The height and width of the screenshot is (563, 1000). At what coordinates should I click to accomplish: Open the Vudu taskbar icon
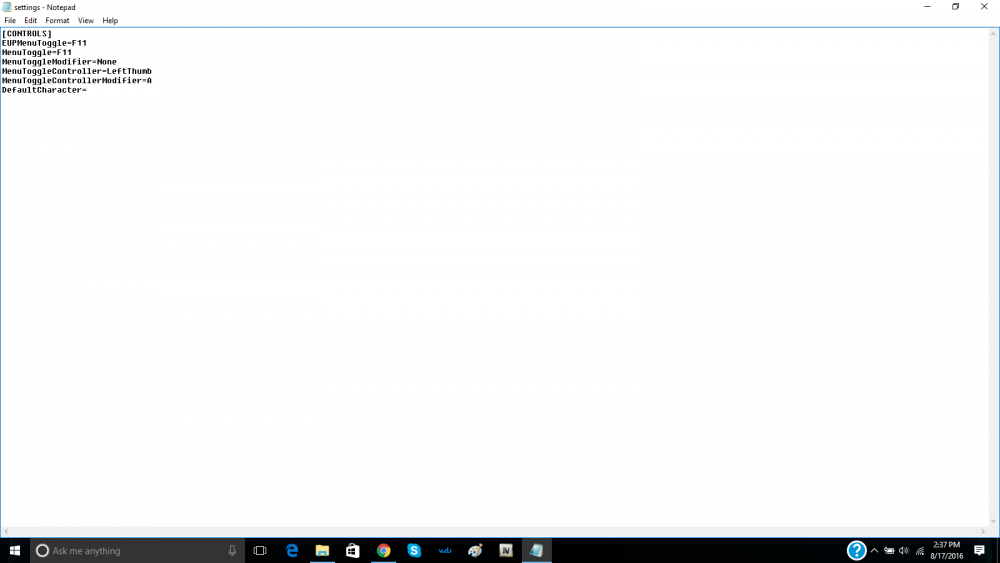pos(445,550)
